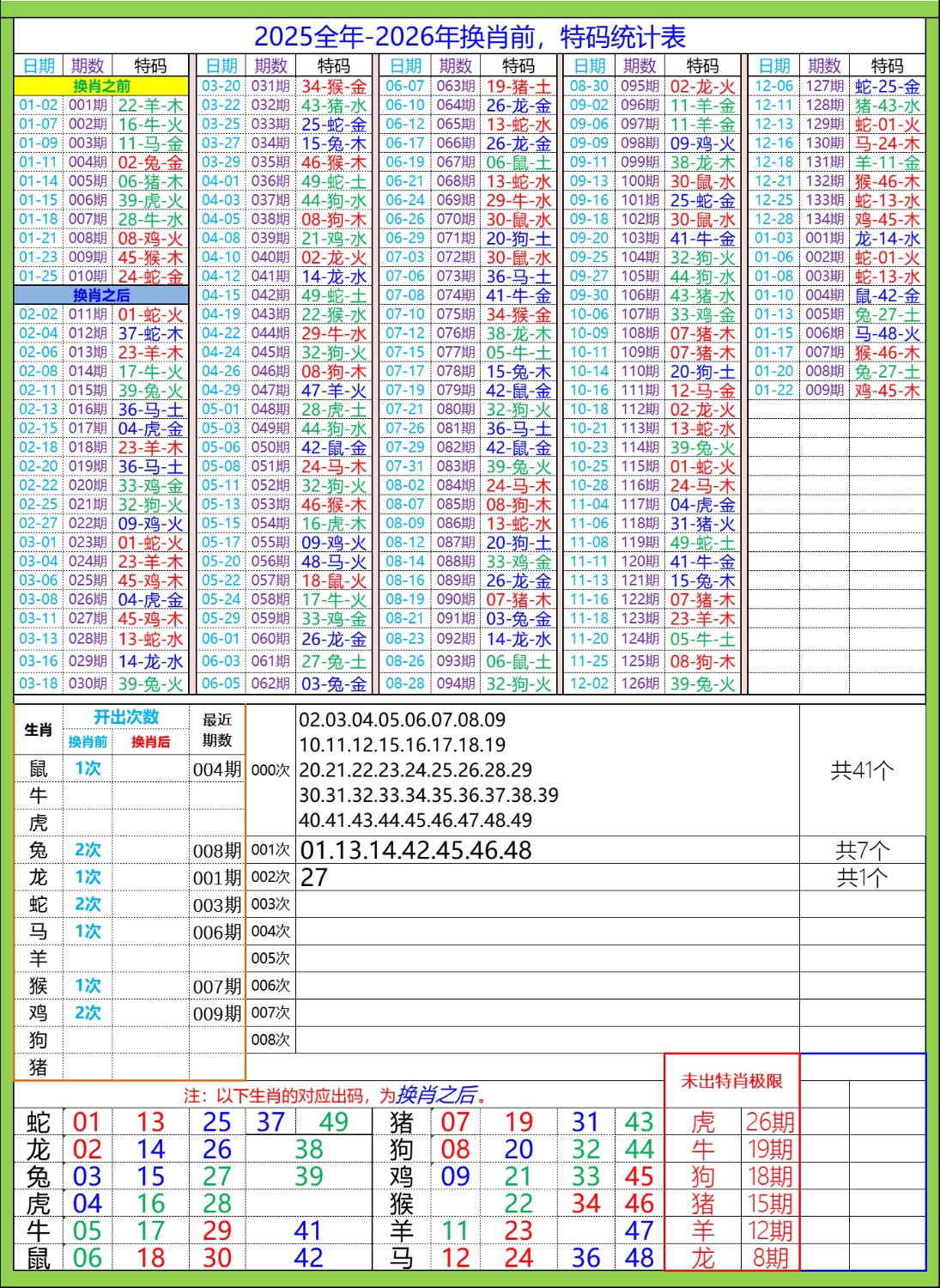Image resolution: width=940 pixels, height=1288 pixels.
Task: Select the yellow 换肖之前 header cell
Action: click(x=101, y=86)
